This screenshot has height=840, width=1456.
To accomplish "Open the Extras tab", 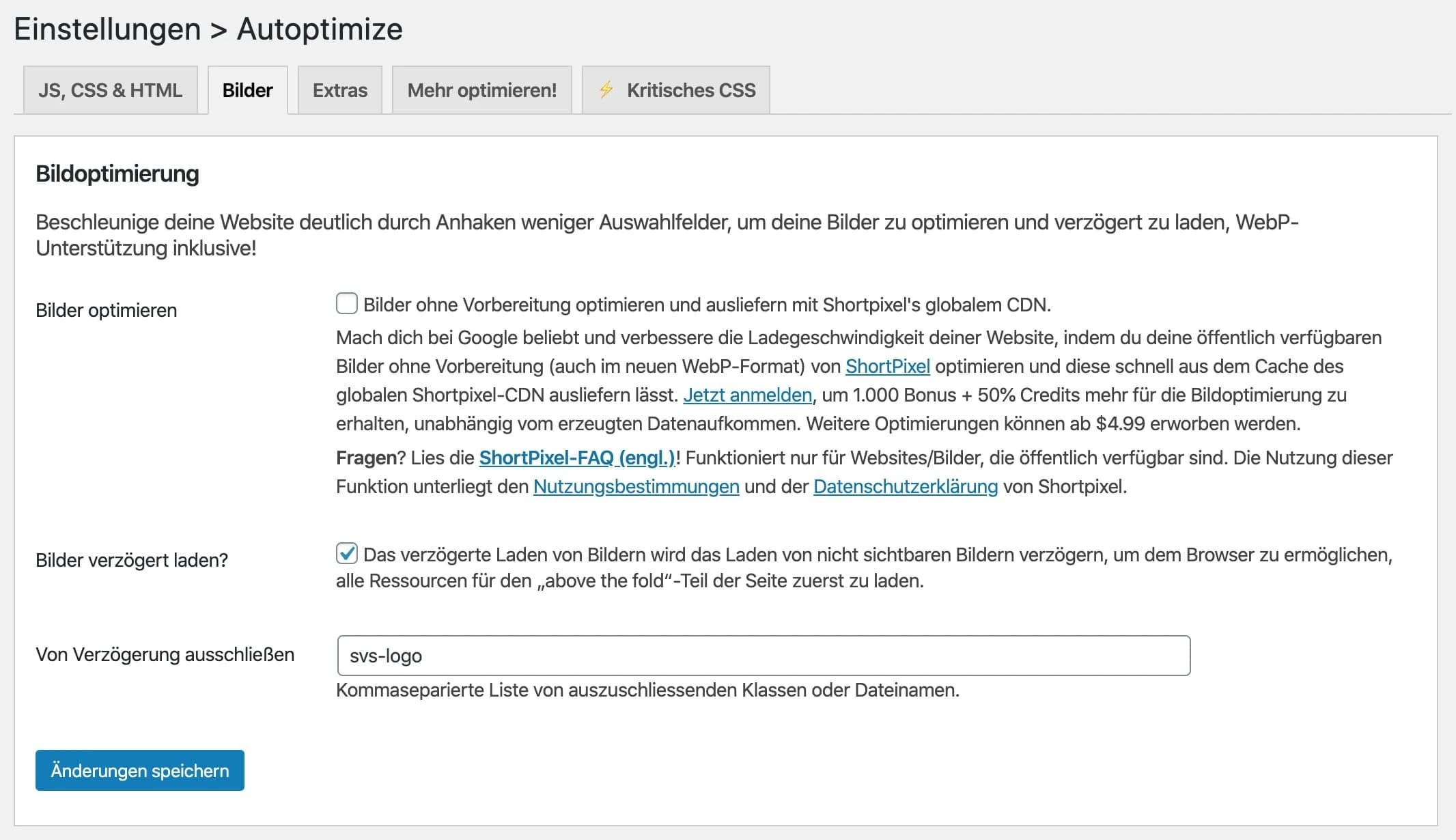I will coord(339,89).
